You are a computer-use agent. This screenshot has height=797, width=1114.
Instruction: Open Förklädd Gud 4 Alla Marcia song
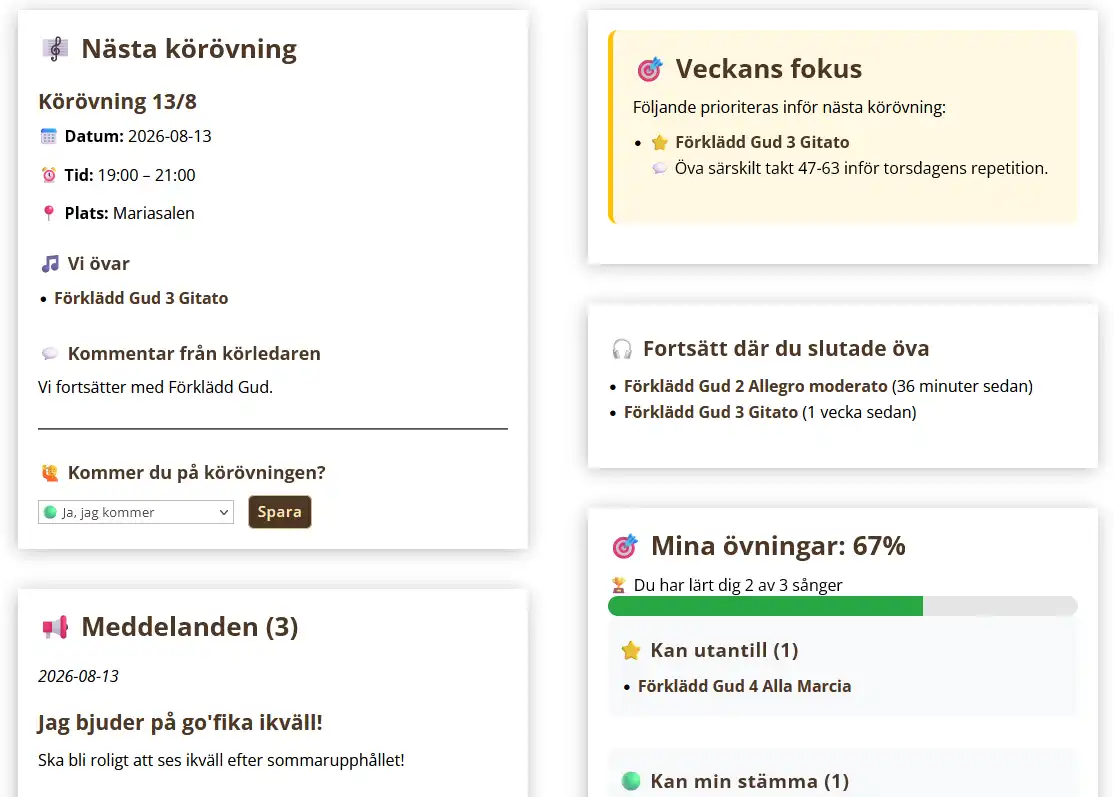pyautogui.click(x=744, y=686)
